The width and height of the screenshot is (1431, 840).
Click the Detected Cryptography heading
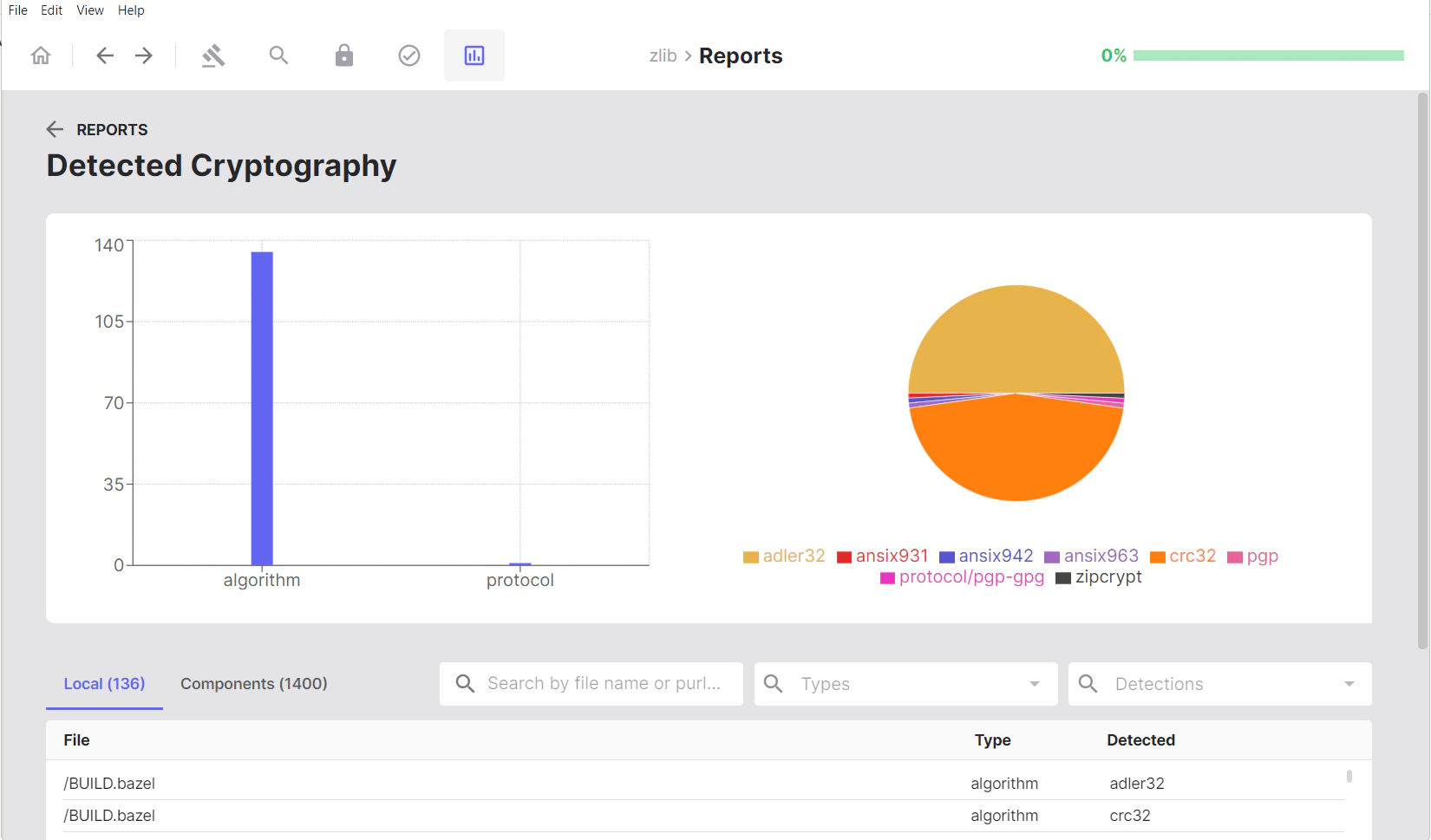coord(221,166)
